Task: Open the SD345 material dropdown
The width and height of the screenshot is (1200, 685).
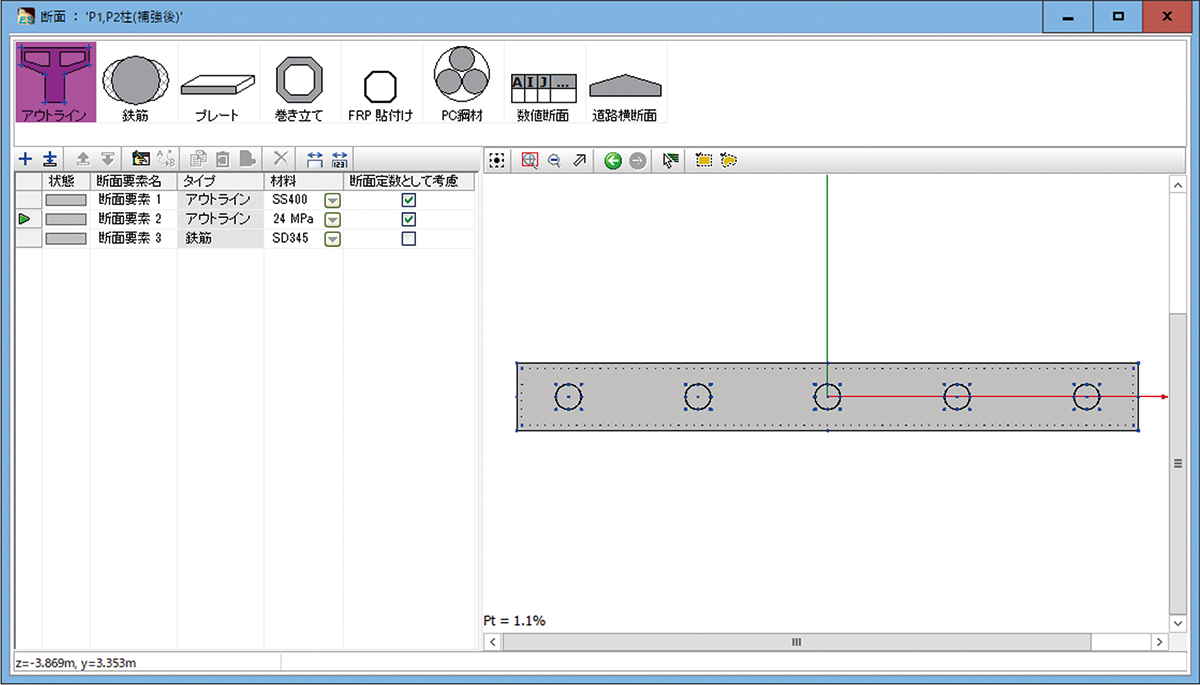Action: (332, 238)
